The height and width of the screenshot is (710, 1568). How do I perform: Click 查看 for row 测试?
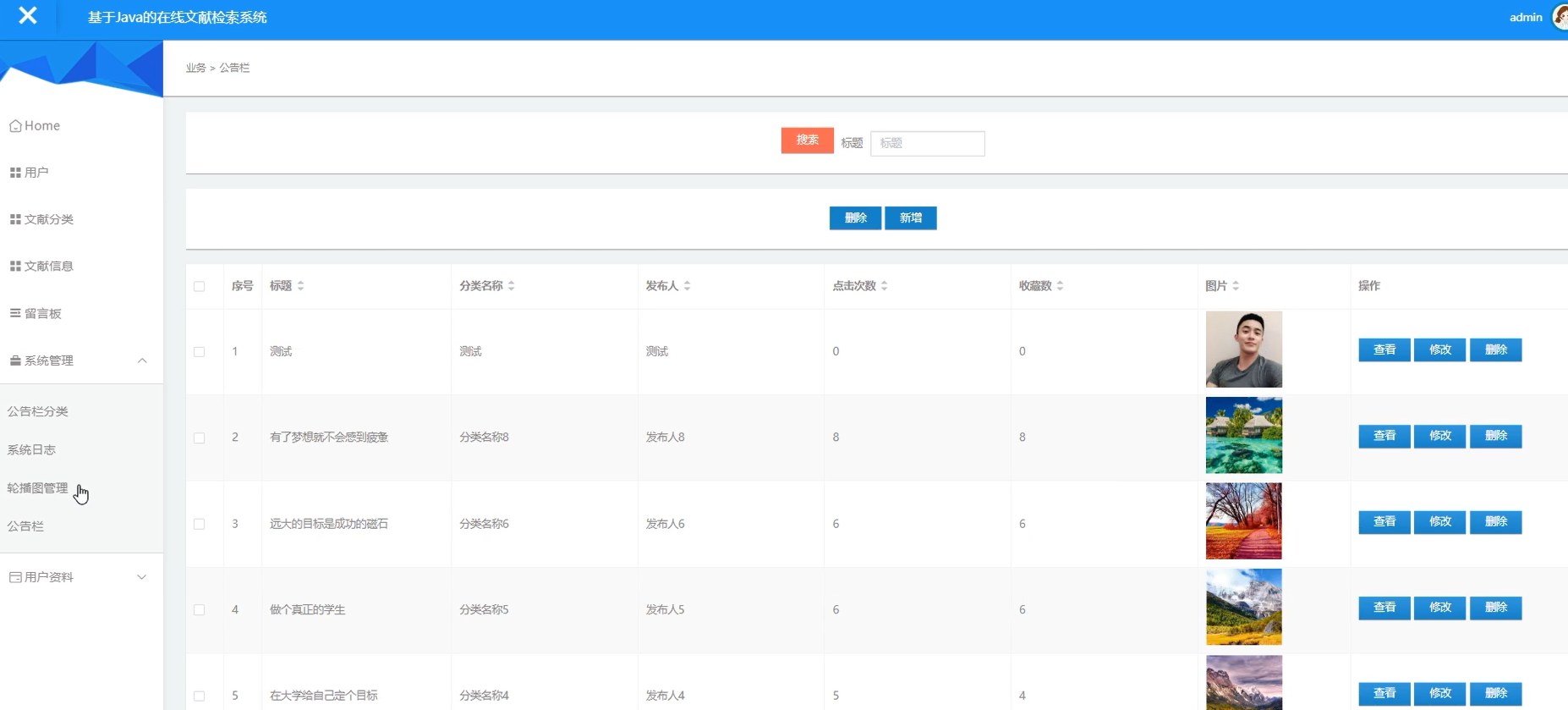click(x=1384, y=350)
